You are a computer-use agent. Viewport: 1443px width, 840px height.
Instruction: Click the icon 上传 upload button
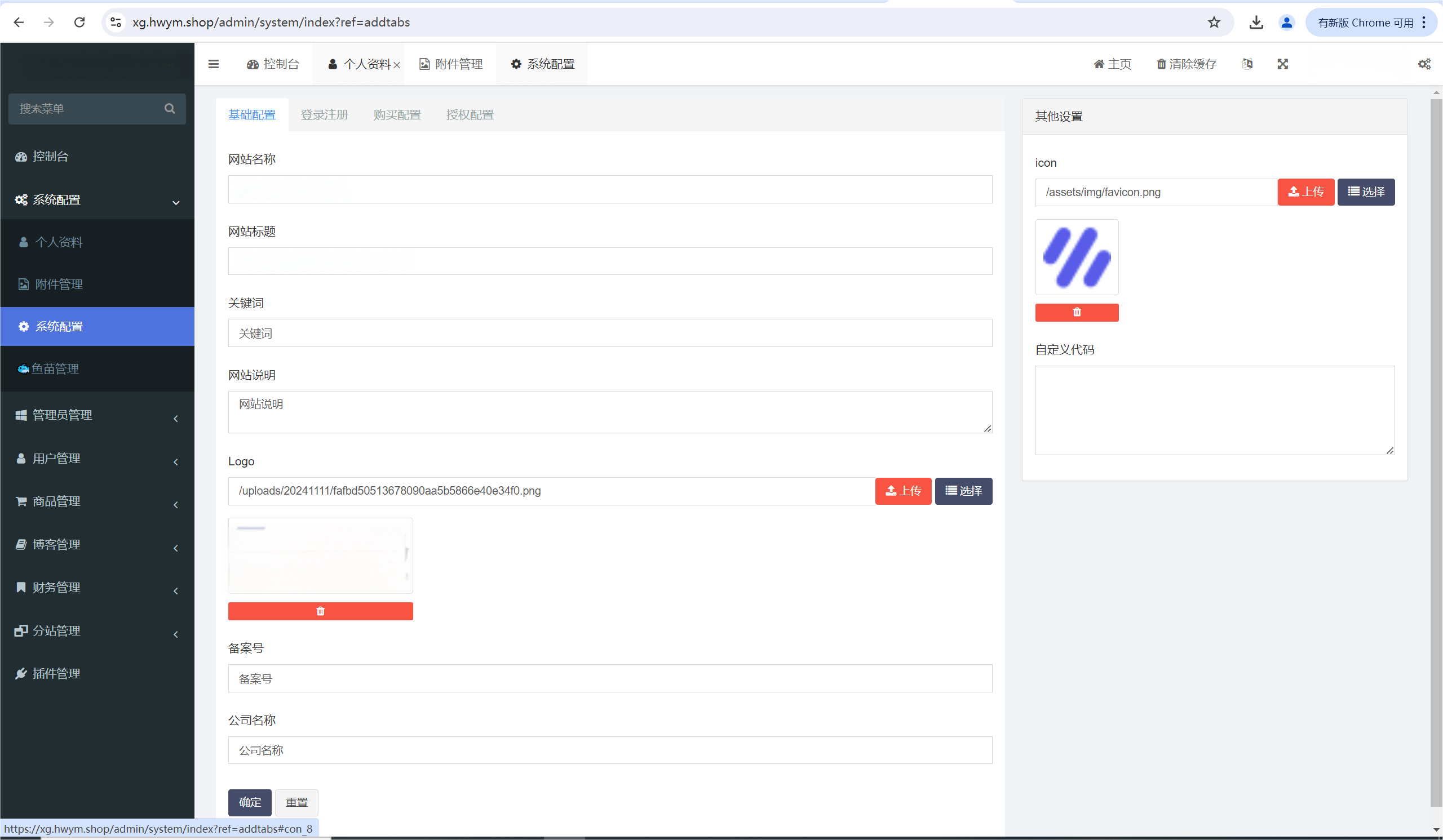click(1305, 192)
